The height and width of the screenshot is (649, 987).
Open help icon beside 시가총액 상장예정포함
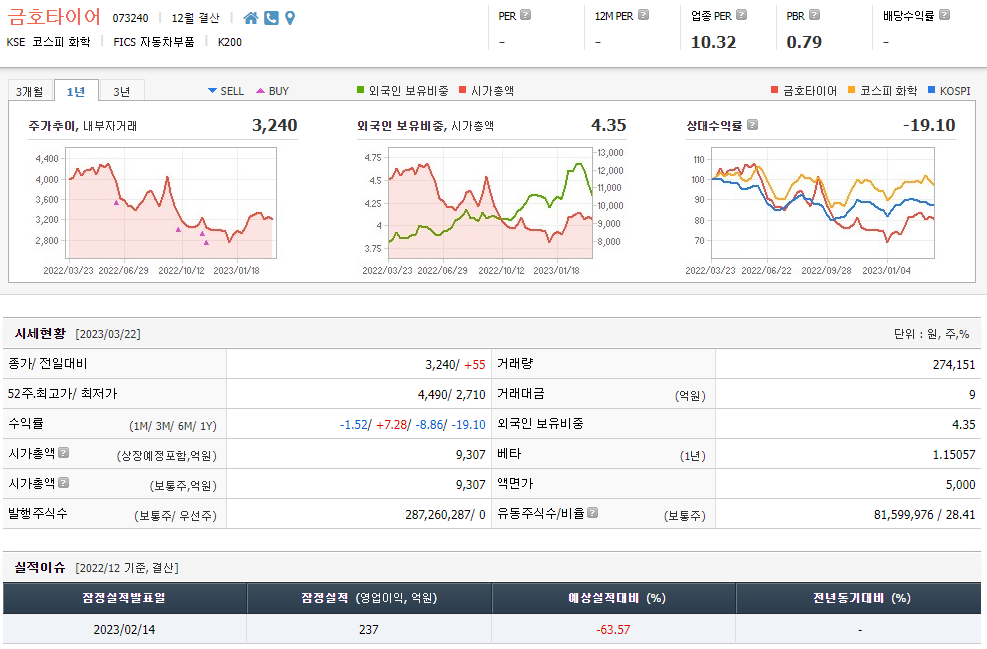point(64,453)
